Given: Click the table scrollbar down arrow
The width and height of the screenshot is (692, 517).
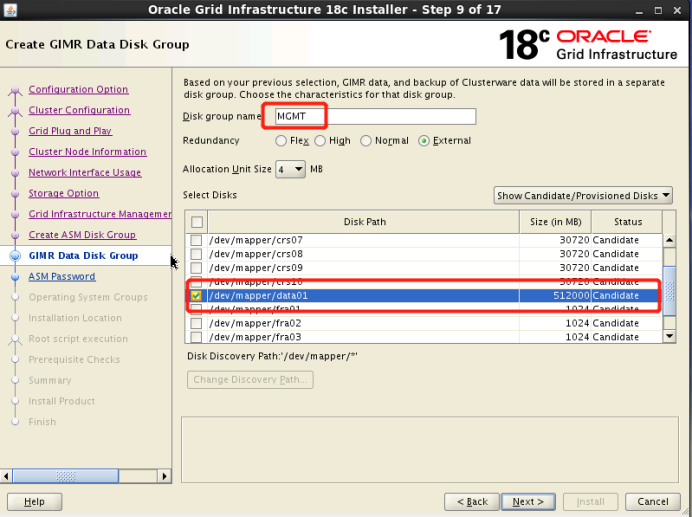Looking at the screenshot, I should (x=669, y=337).
